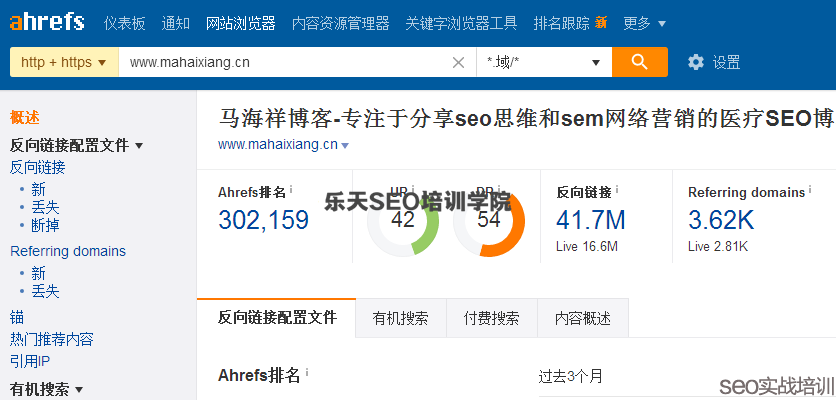836x400 pixels.
Task: Open the http + https protocol dropdown
Action: tap(64, 62)
